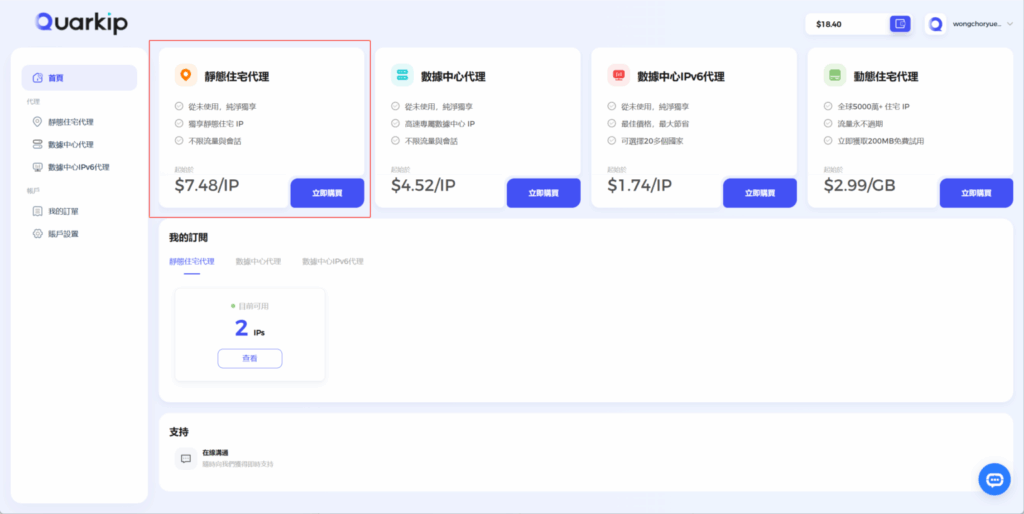Image resolution: width=1024 pixels, height=514 pixels.
Task: Buy now on the $1.74/IP card
Action: tap(760, 193)
